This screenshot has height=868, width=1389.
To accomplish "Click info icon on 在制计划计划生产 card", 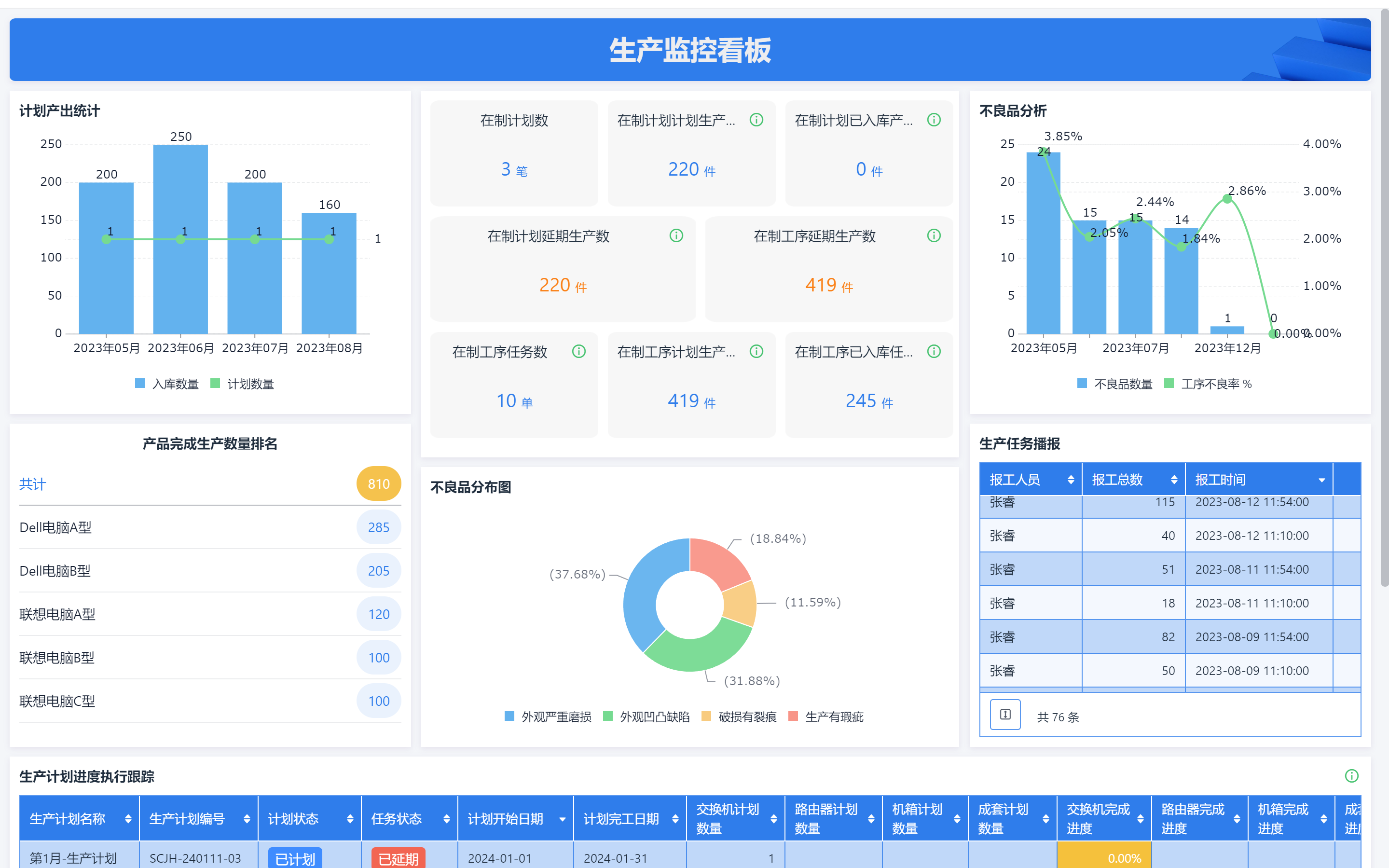I will 756,119.
